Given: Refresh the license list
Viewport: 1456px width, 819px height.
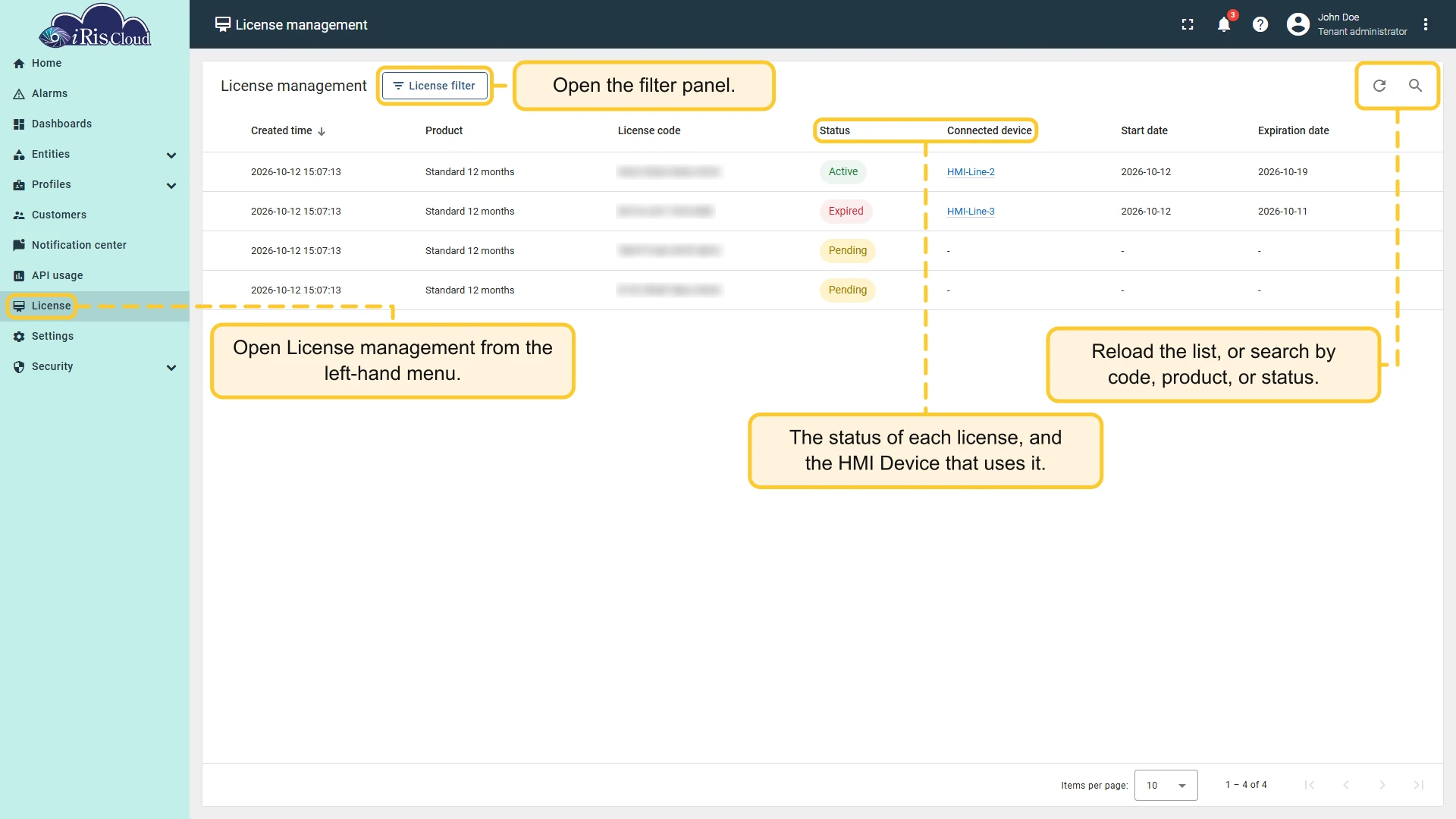Looking at the screenshot, I should (1379, 86).
